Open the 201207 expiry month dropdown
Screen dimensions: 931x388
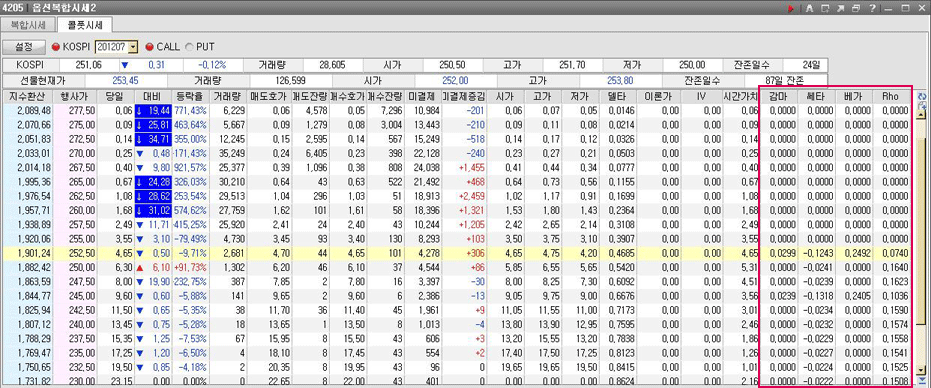(x=133, y=47)
